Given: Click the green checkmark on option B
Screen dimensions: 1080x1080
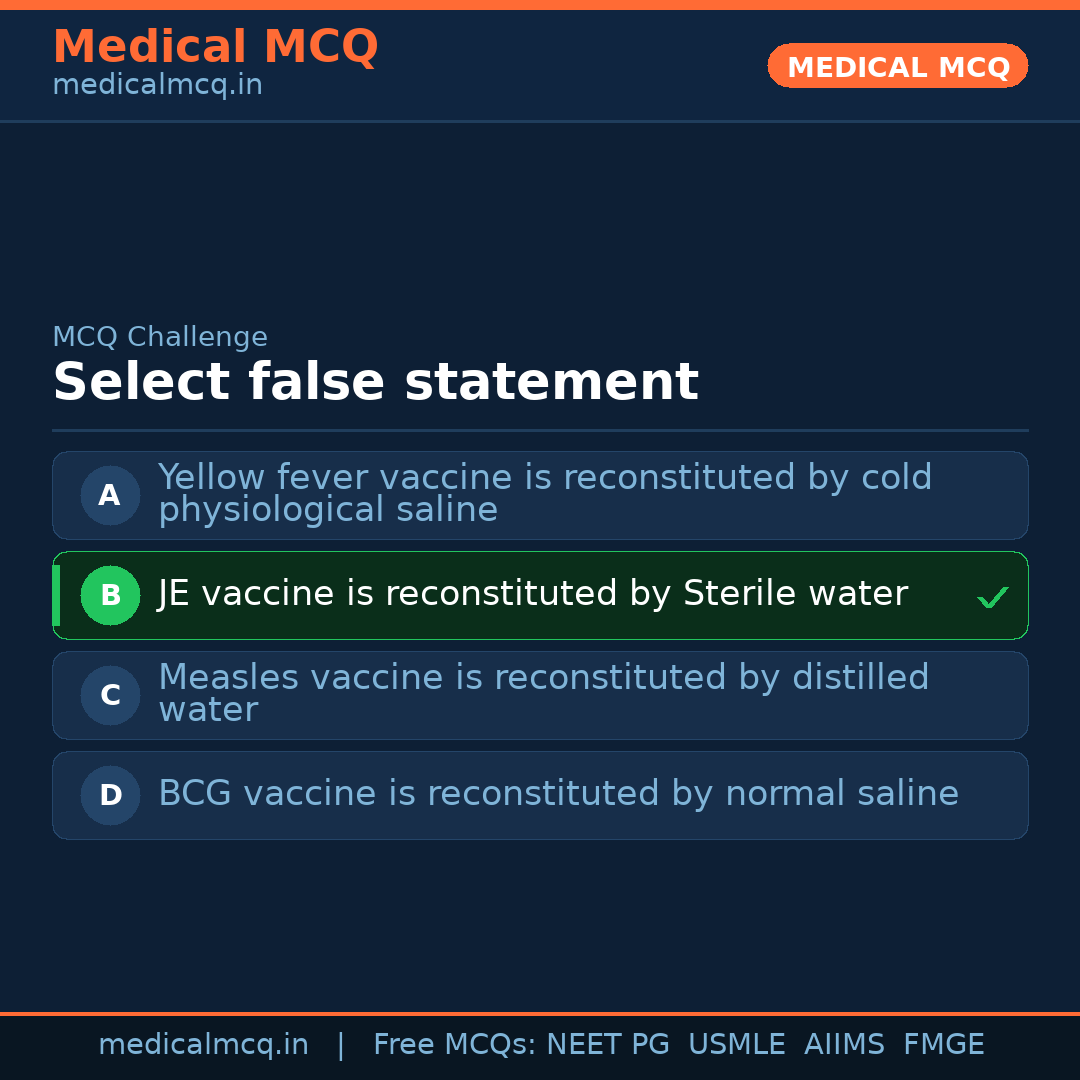Looking at the screenshot, I should click(992, 598).
